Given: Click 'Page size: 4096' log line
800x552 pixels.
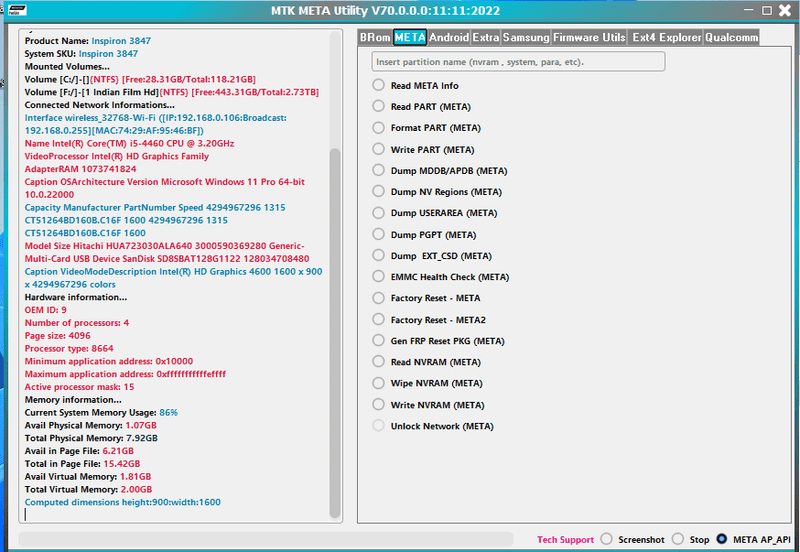Looking at the screenshot, I should coord(58,335).
